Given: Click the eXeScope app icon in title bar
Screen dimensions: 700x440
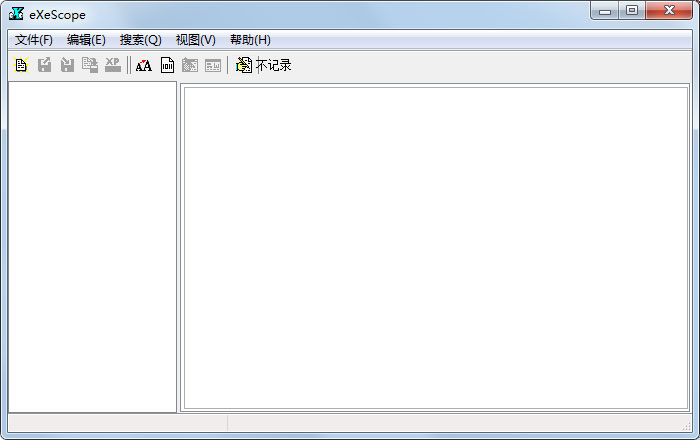Looking at the screenshot, I should click(x=16, y=14).
